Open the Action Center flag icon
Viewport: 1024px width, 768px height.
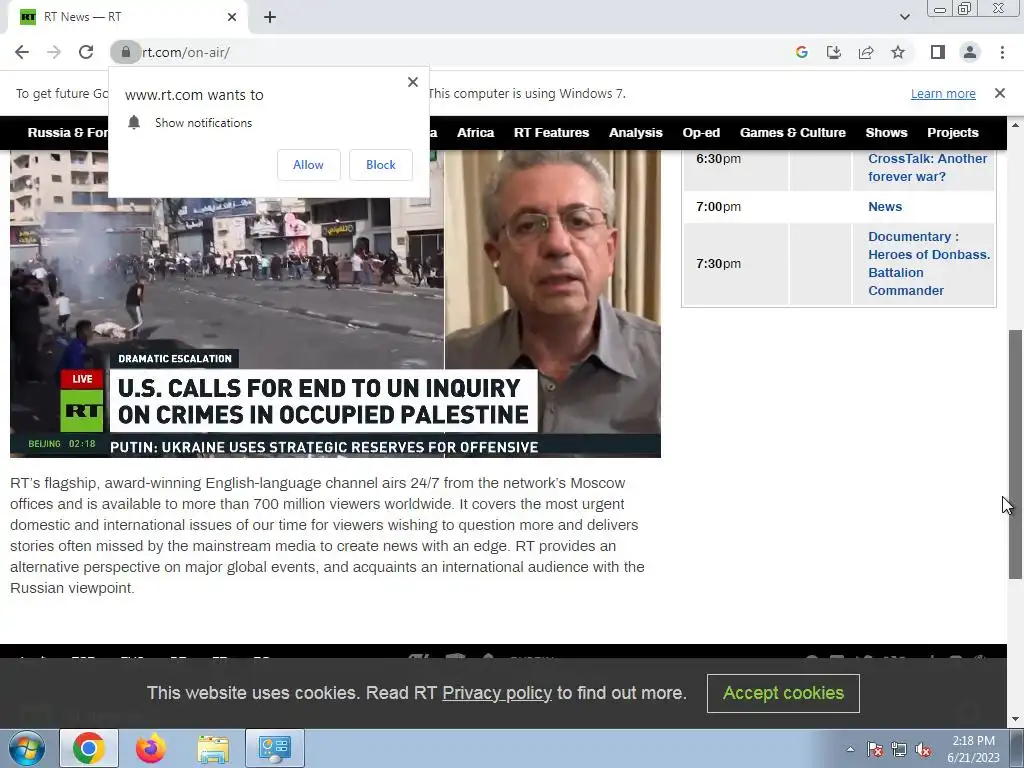(x=875, y=749)
